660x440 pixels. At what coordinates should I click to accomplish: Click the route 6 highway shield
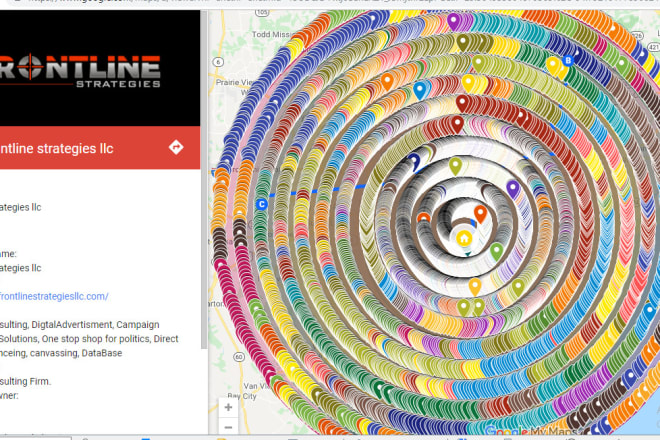(218, 62)
